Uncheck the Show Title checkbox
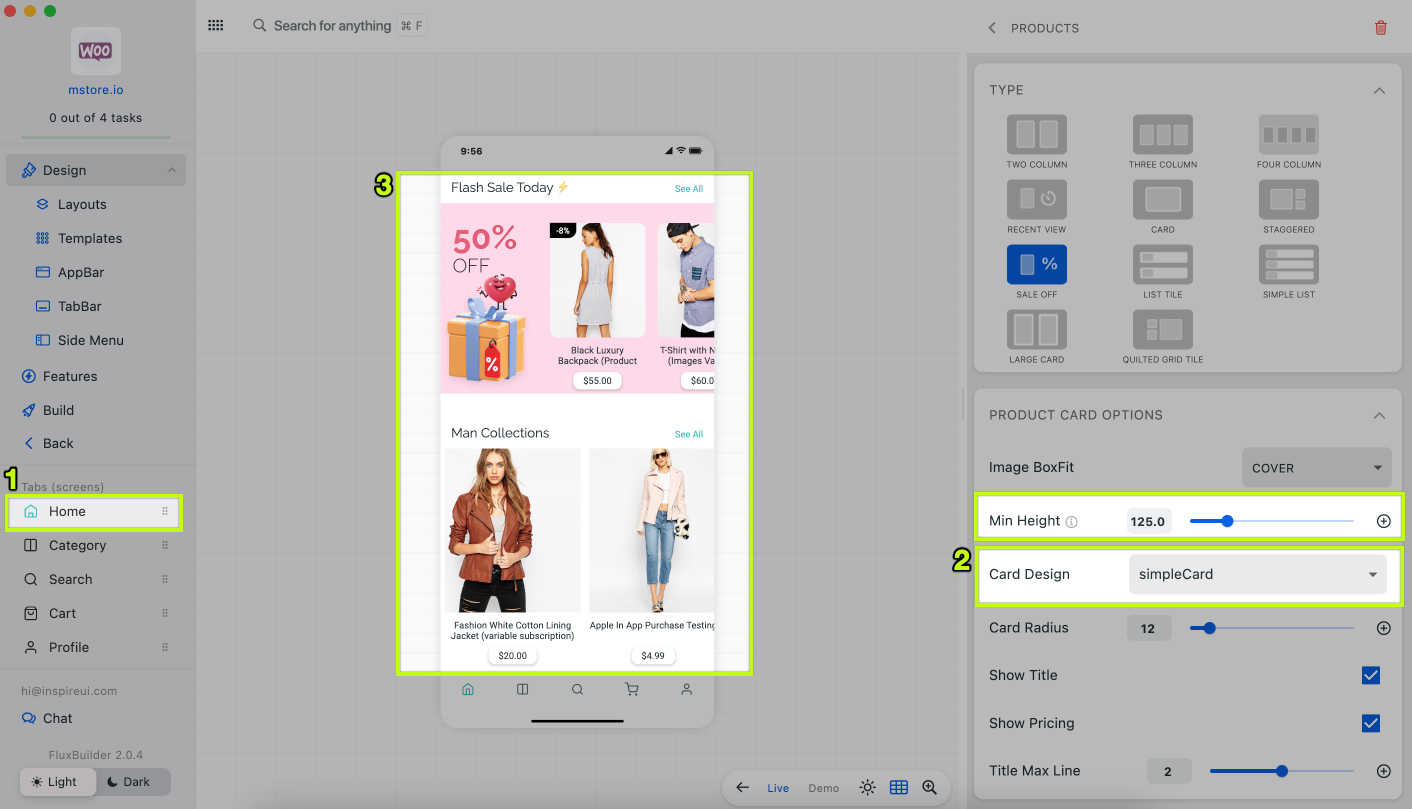The width and height of the screenshot is (1412, 809). click(1371, 676)
